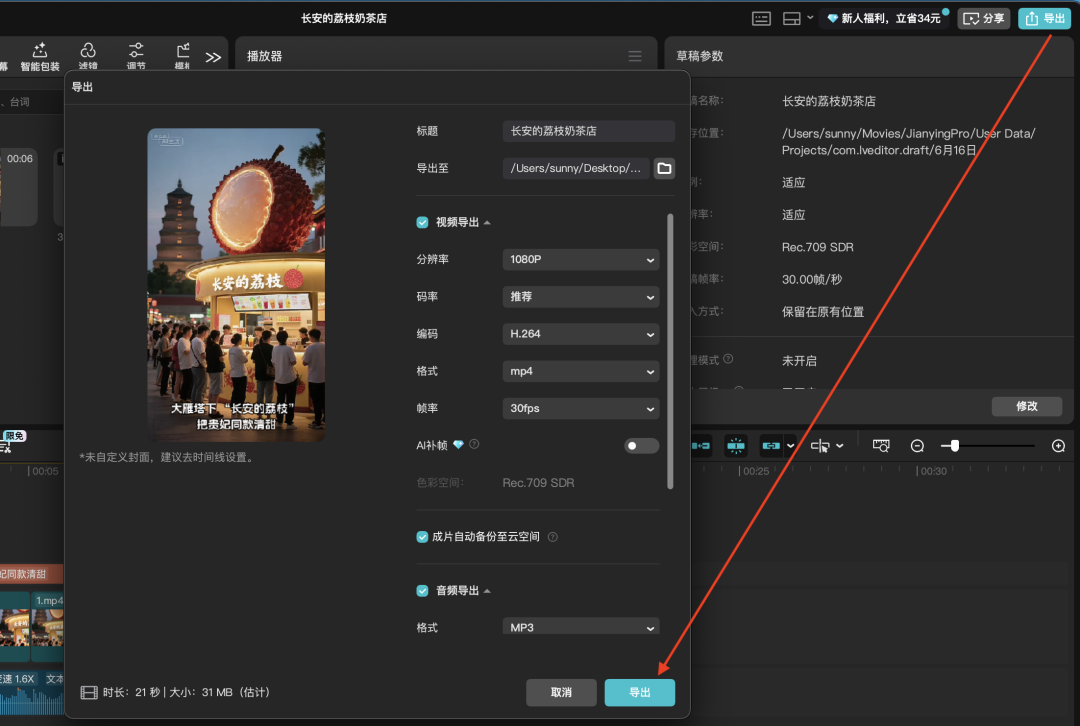Screen dimensions: 1080x726
Task: Click the timeline zoom slider handle
Action: click(955, 446)
